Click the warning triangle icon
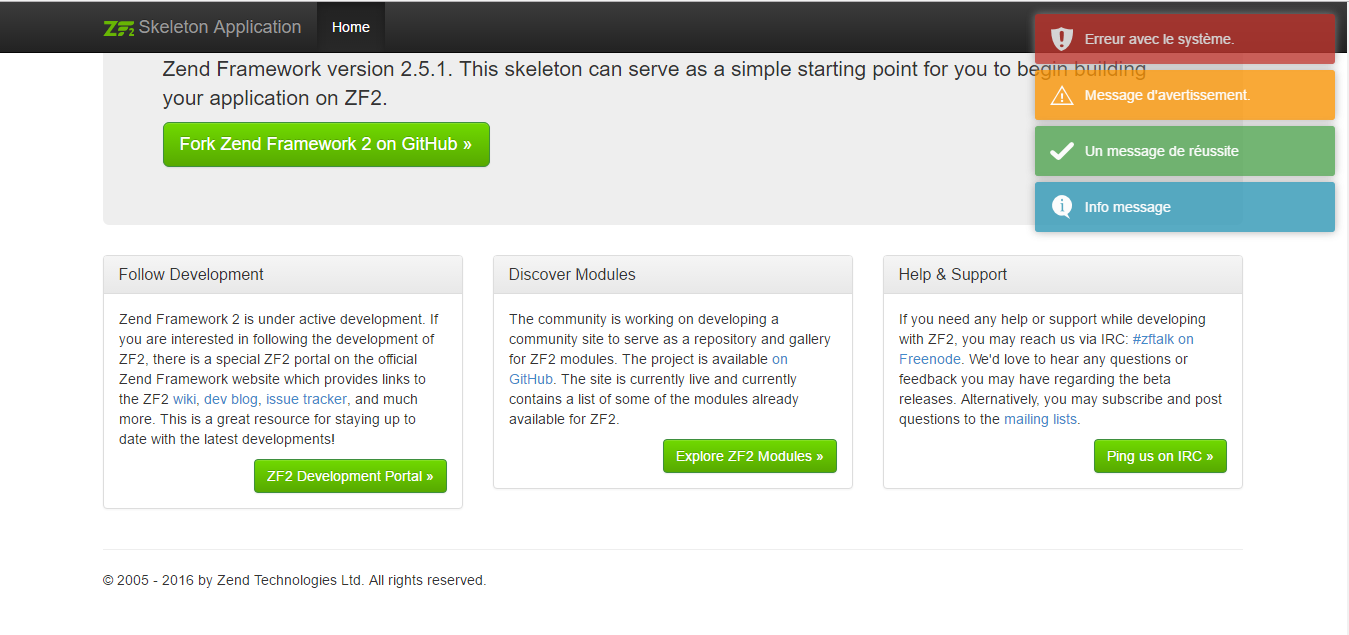This screenshot has width=1349, height=635. (1062, 95)
